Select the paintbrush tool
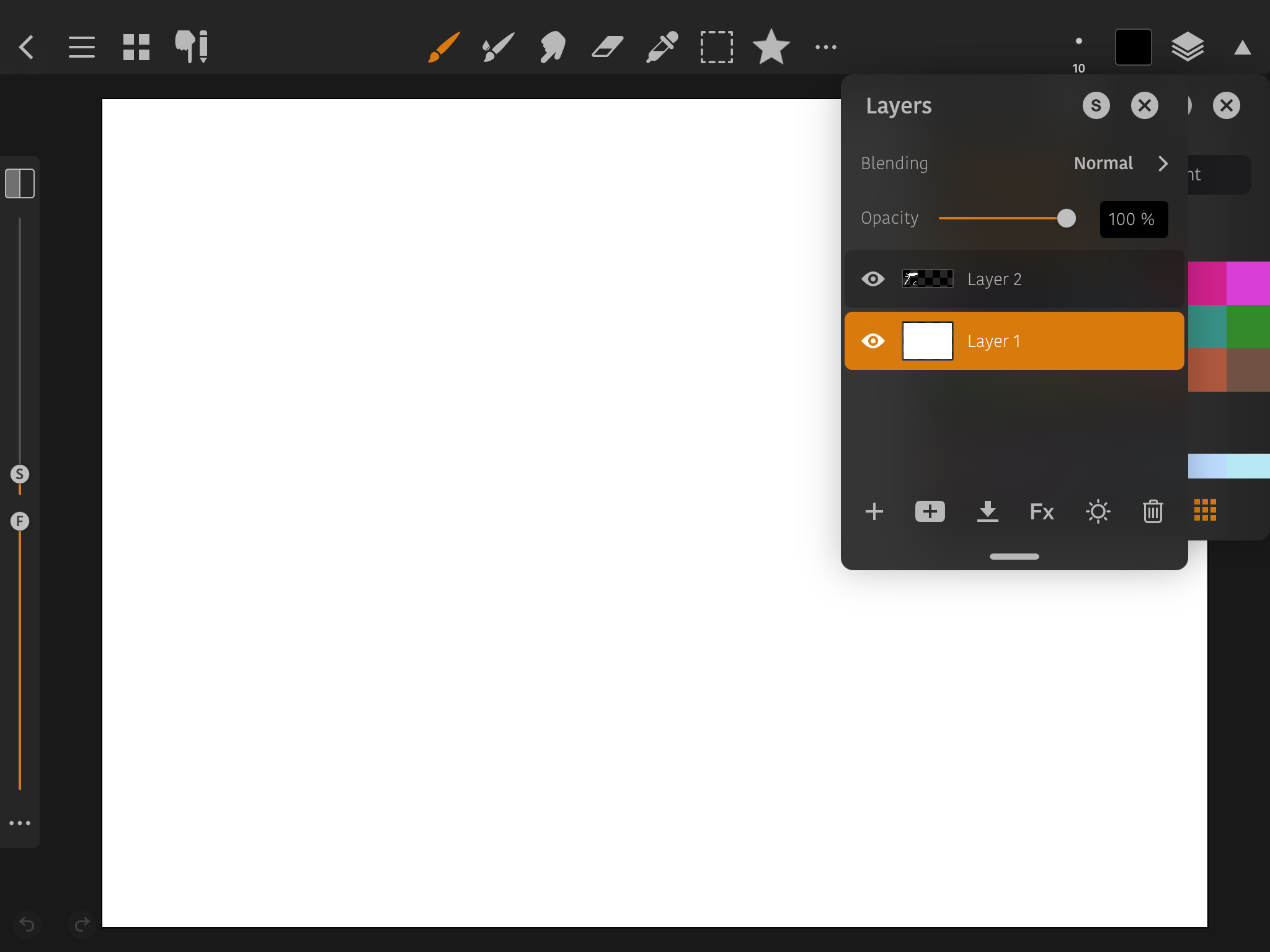This screenshot has height=952, width=1270. (x=444, y=47)
